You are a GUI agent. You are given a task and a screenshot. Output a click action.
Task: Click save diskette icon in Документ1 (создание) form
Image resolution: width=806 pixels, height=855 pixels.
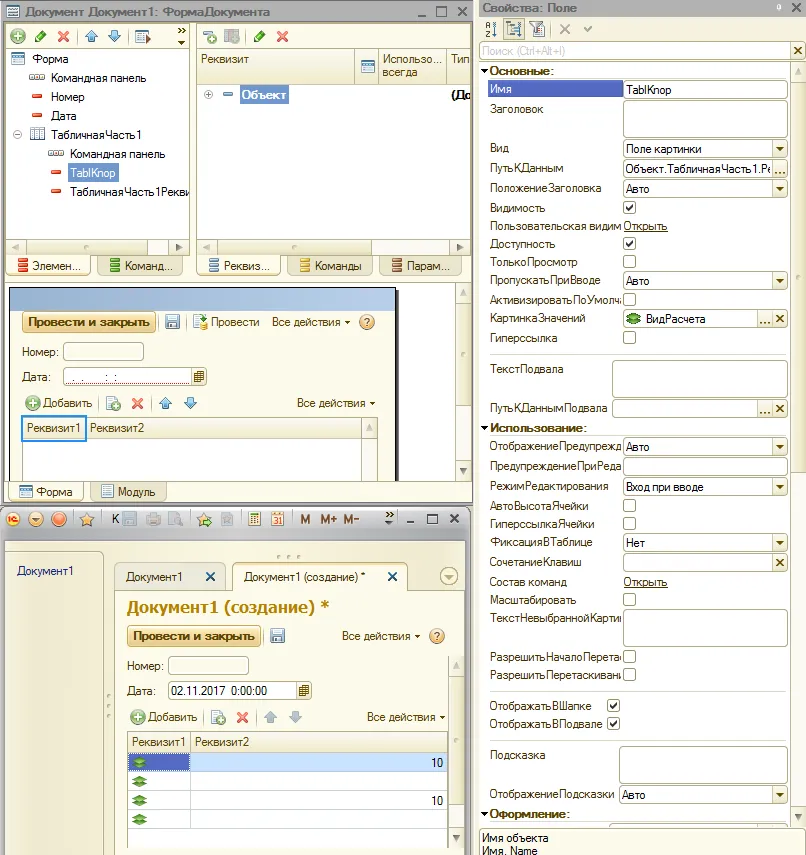tap(278, 636)
